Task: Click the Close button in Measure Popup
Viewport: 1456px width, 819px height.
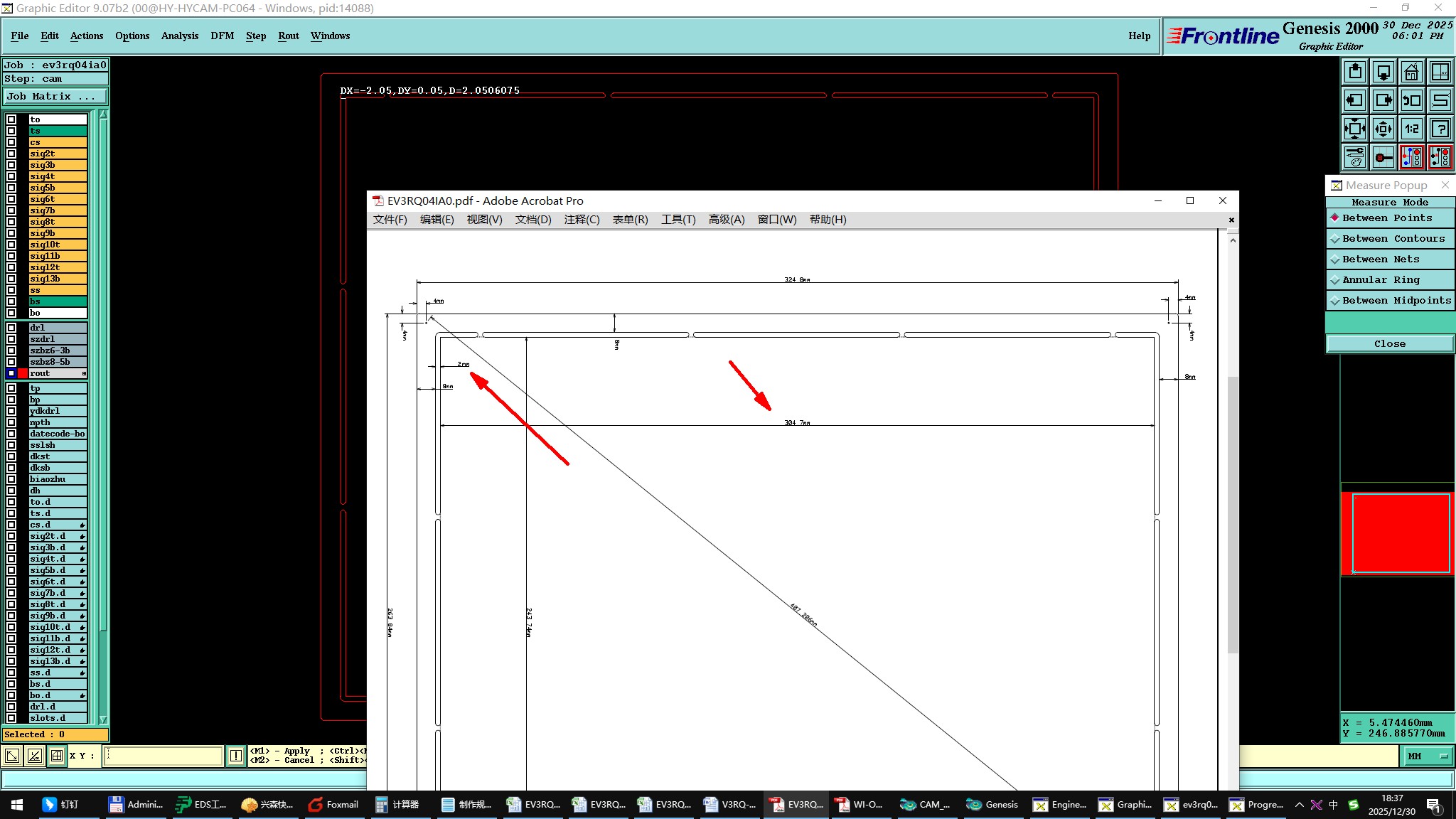Action: pos(1389,344)
